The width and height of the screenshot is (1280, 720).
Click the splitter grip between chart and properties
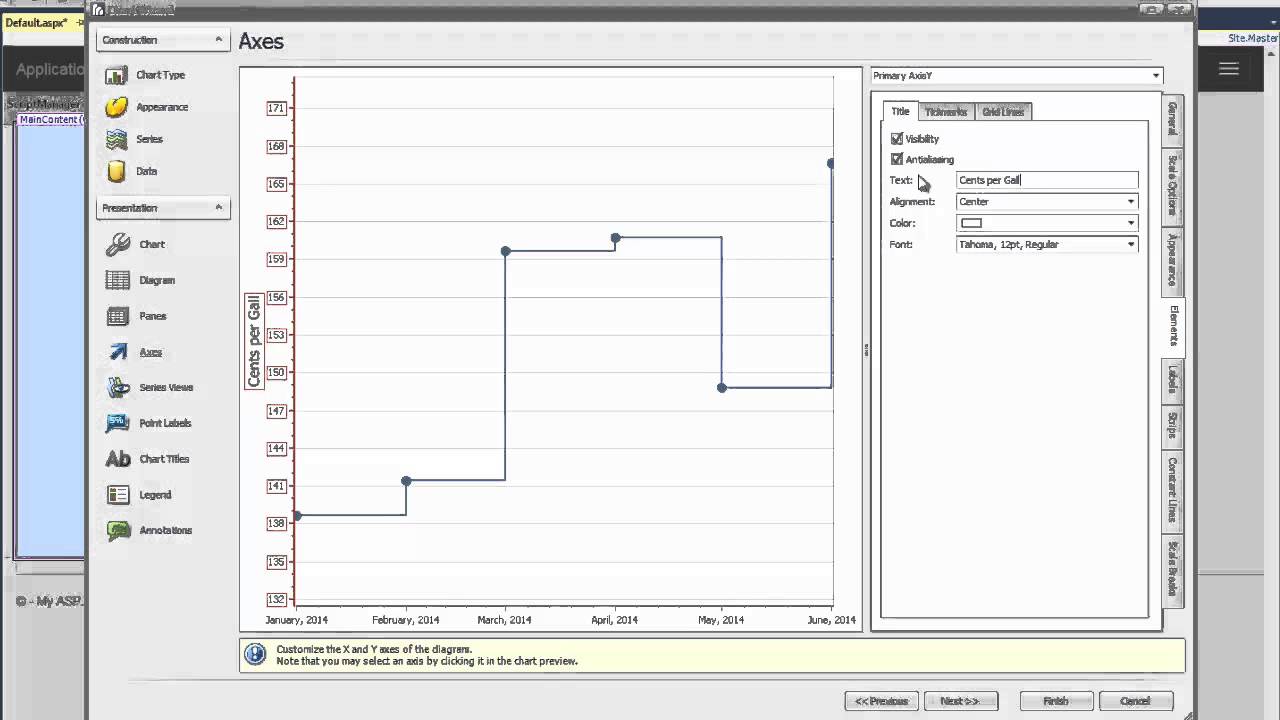click(866, 349)
